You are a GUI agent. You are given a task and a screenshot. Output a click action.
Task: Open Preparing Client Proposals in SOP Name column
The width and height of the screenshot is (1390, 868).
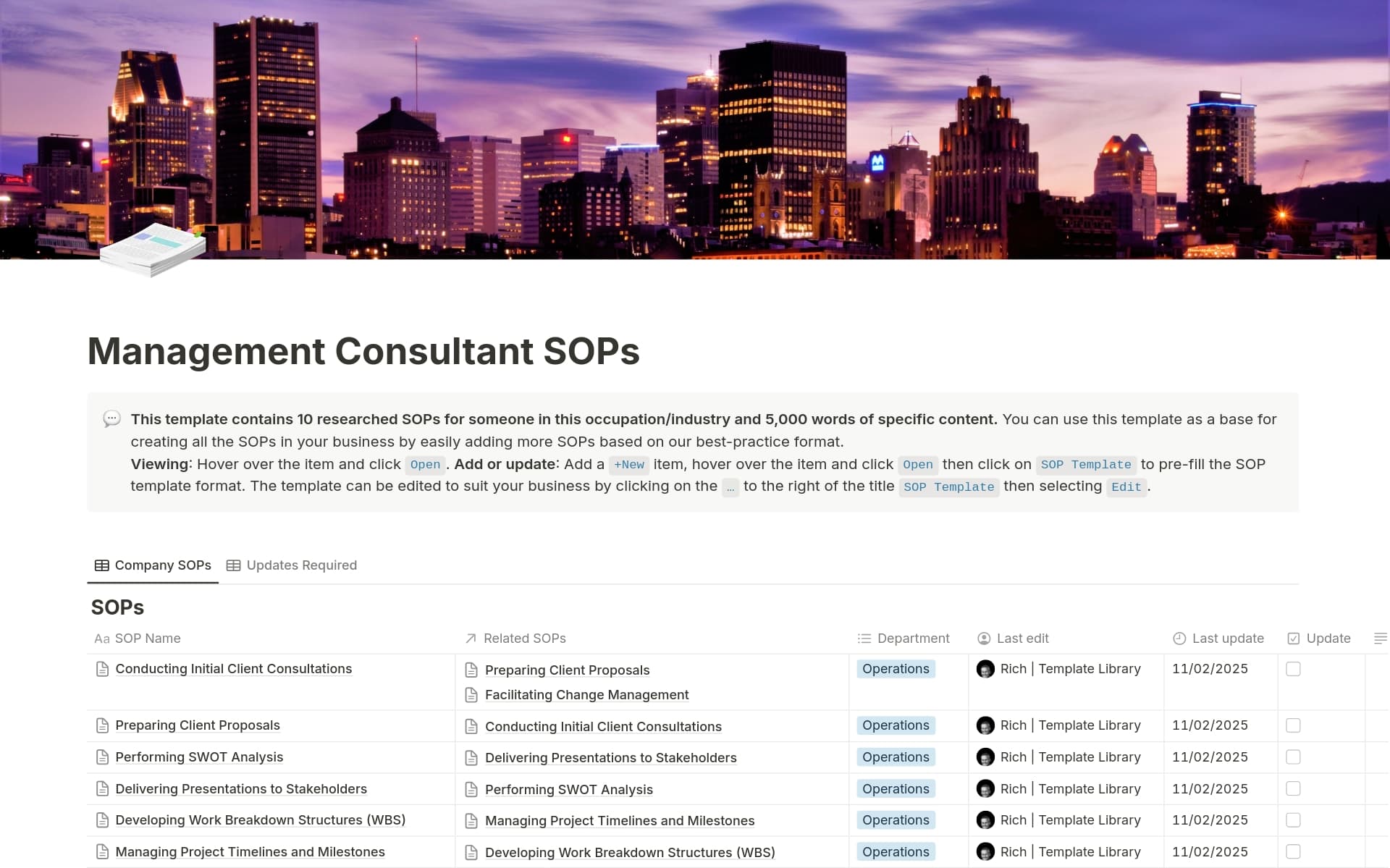(197, 725)
